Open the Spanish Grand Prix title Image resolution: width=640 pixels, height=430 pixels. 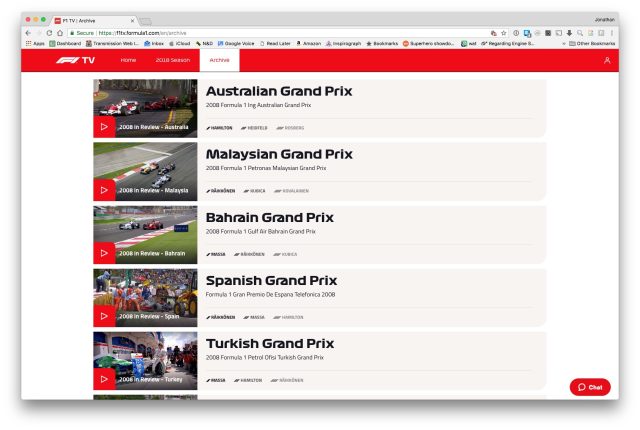pos(271,281)
